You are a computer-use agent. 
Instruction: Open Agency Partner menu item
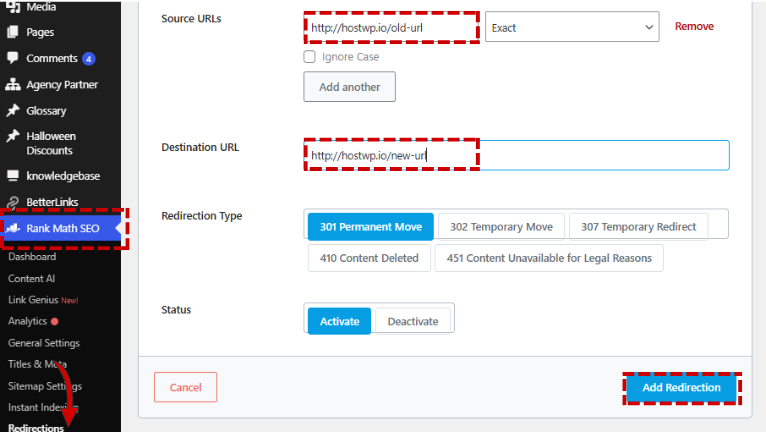61,85
